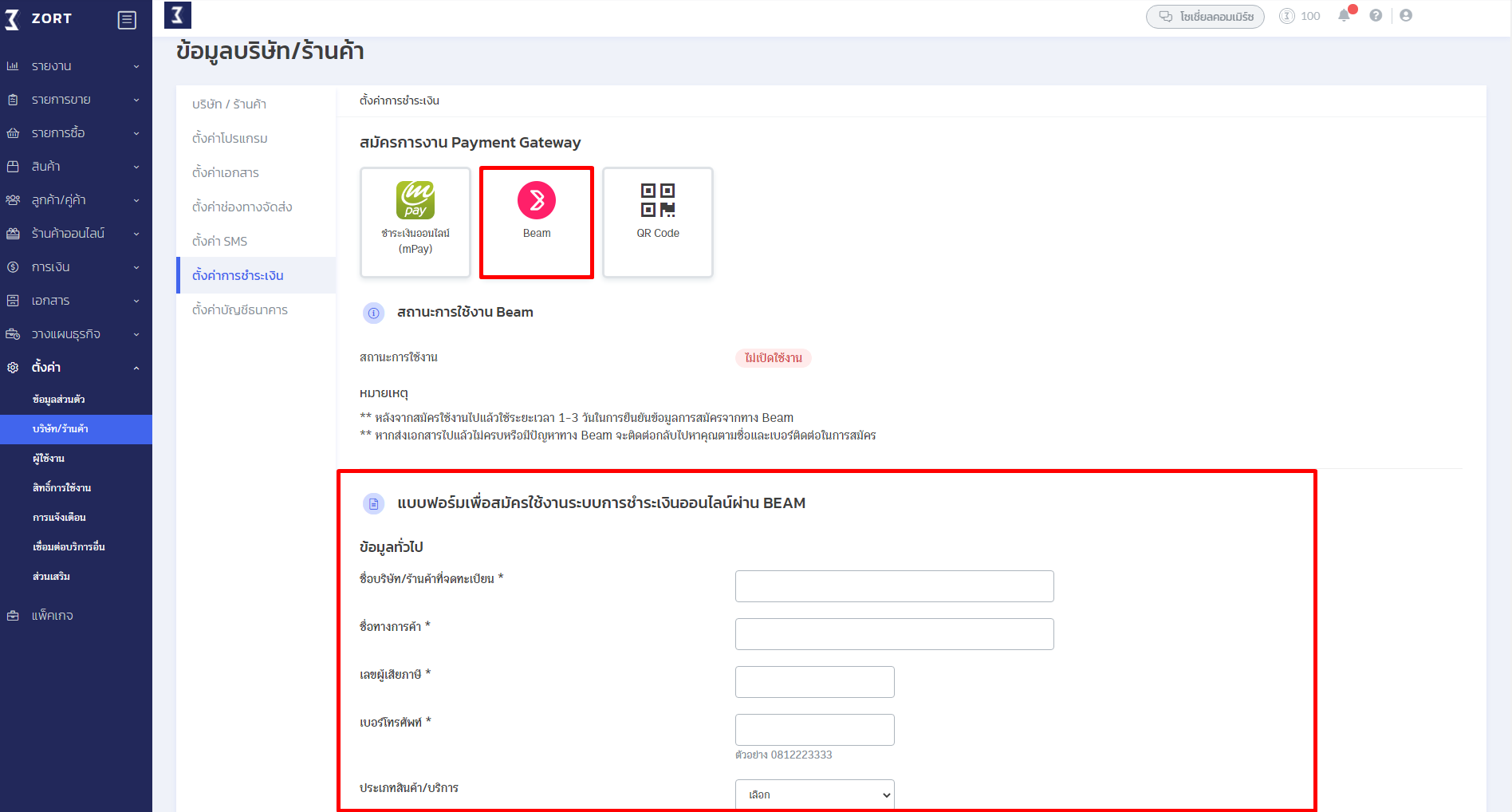Choose the mPay (ชำระเงินออนไลน์) payment icon

415,202
